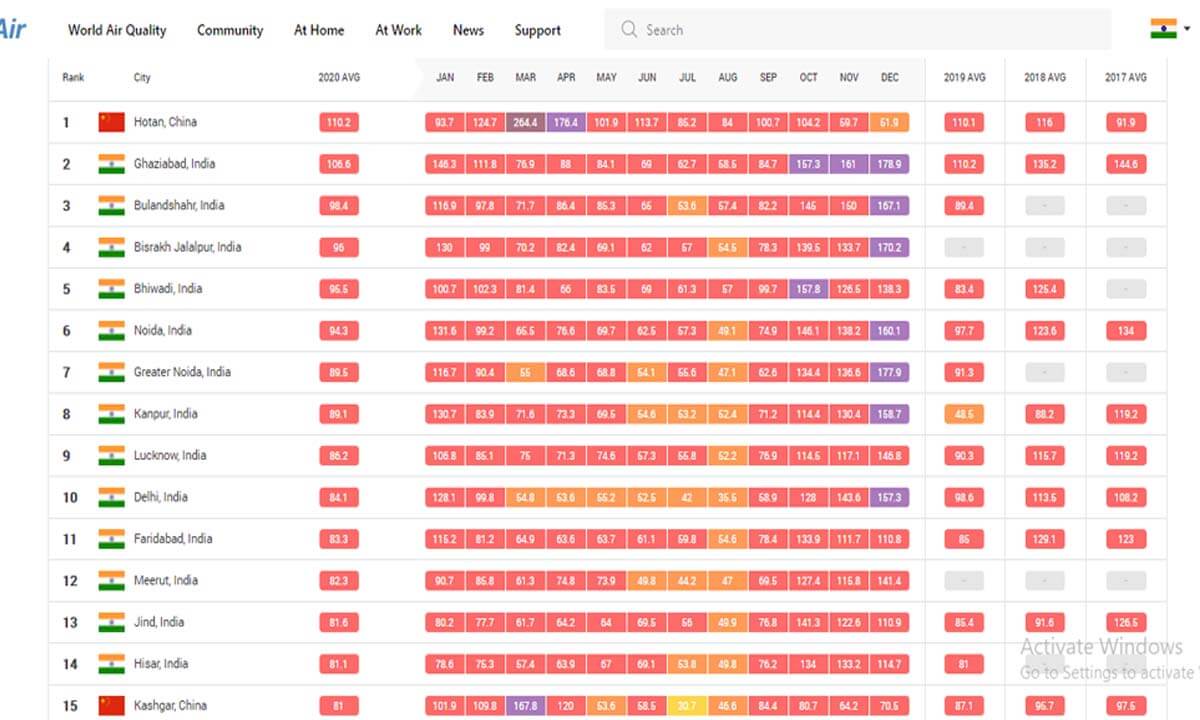The width and height of the screenshot is (1200, 720).
Task: Click the India flag beside Ghaziabad
Action: 111,164
